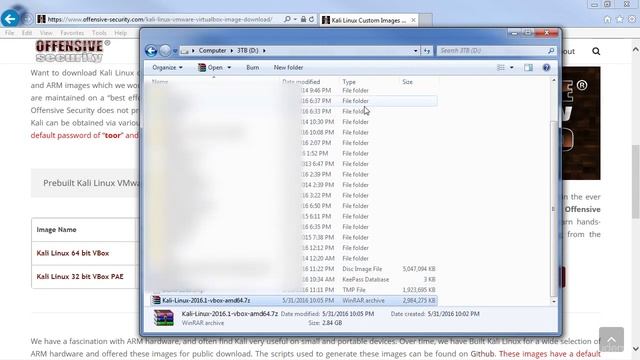Toggle the Explorer preview pane icon

(528, 68)
